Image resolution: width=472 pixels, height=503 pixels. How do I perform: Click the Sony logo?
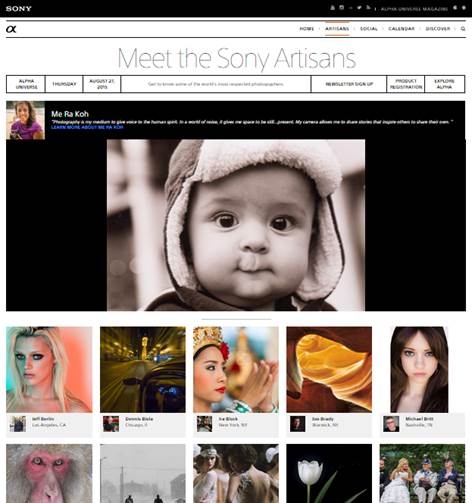(x=19, y=9)
